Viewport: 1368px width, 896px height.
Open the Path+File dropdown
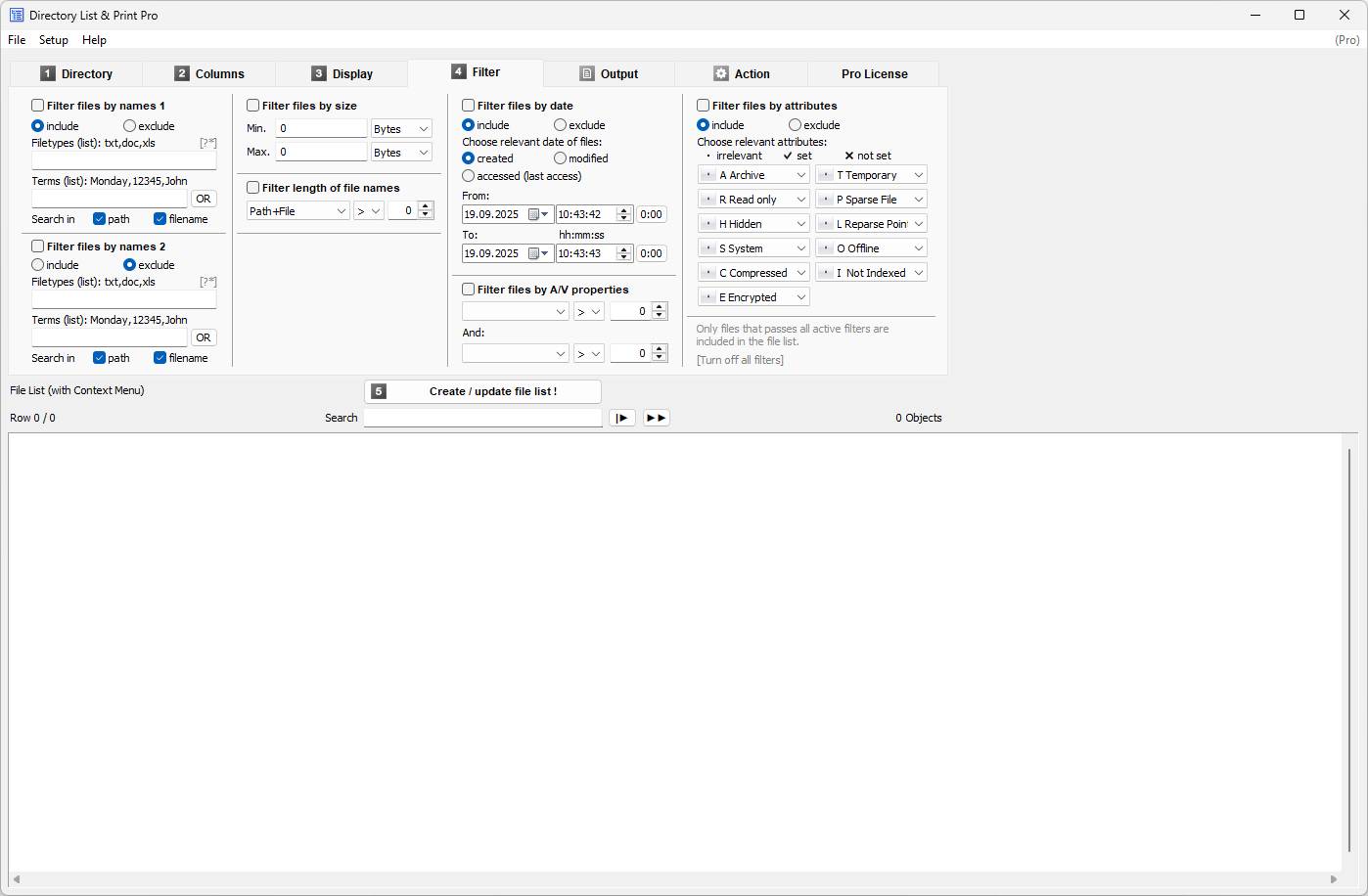point(297,211)
